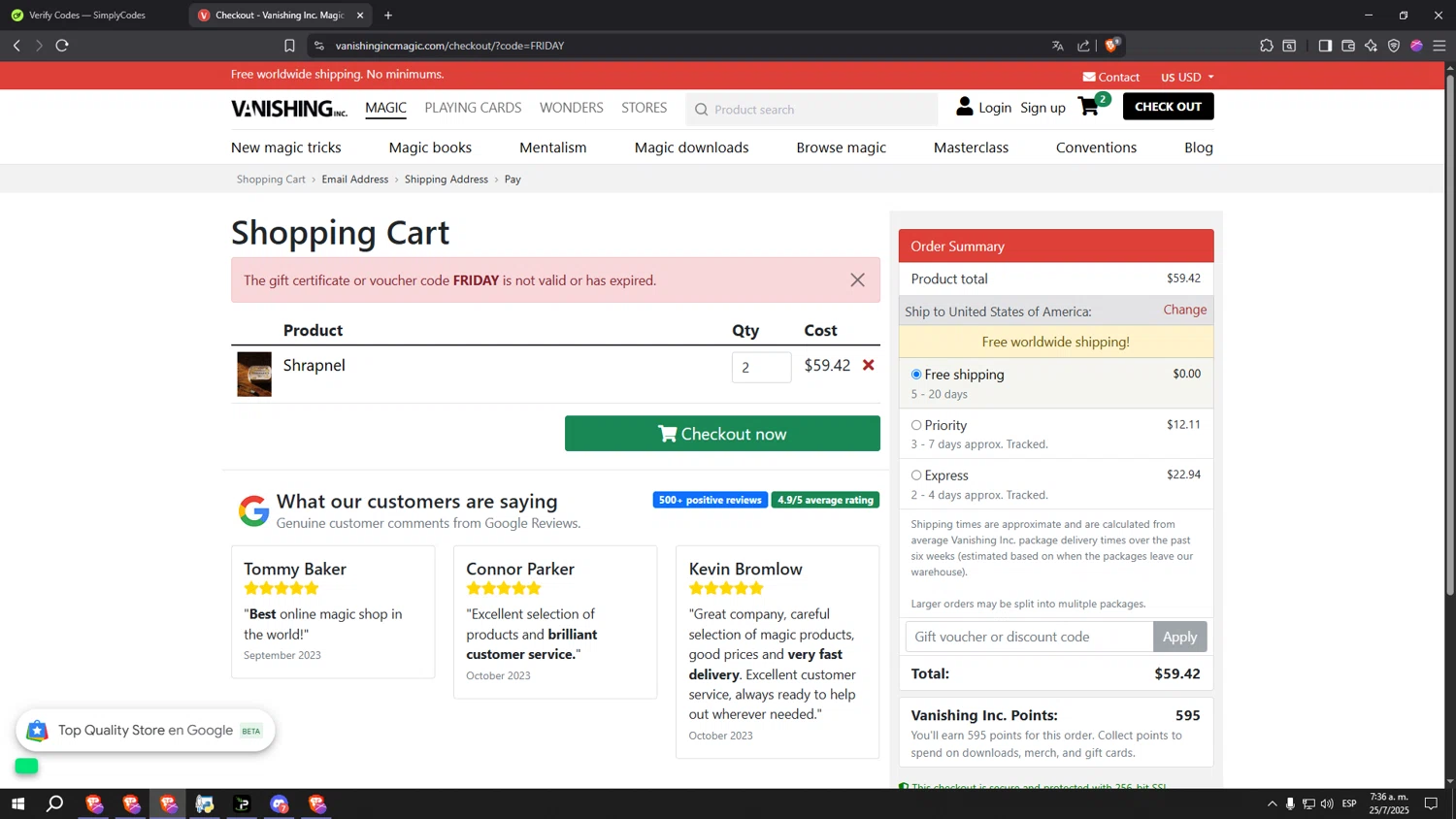The width and height of the screenshot is (1456, 819).
Task: Open browser main menu hamburger
Action: [x=1439, y=46]
